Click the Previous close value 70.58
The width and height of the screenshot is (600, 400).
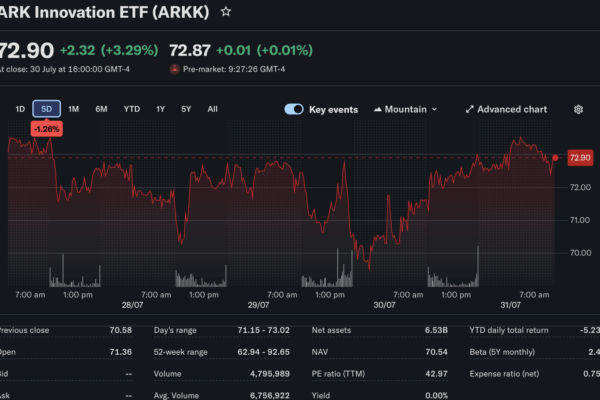point(121,330)
